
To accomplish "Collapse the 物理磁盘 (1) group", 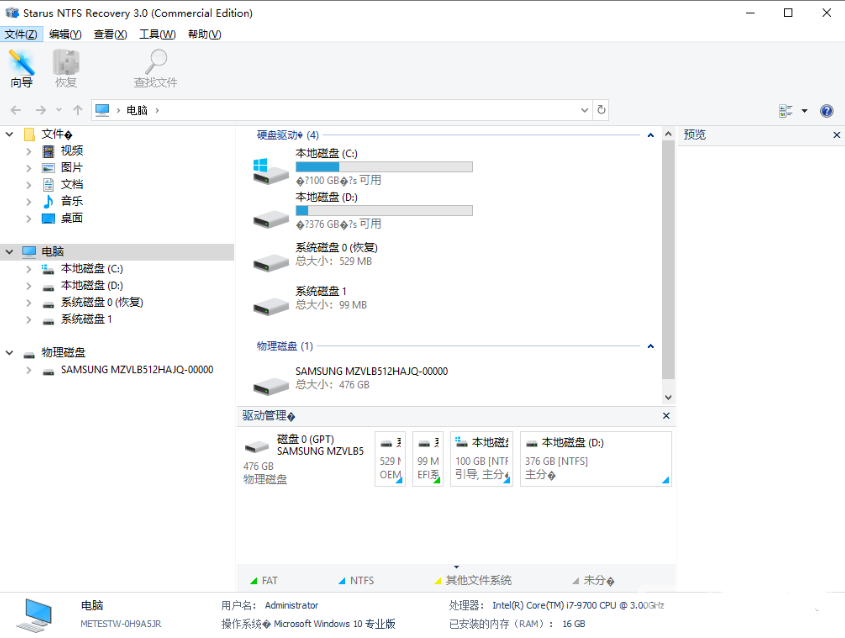I will [650, 346].
